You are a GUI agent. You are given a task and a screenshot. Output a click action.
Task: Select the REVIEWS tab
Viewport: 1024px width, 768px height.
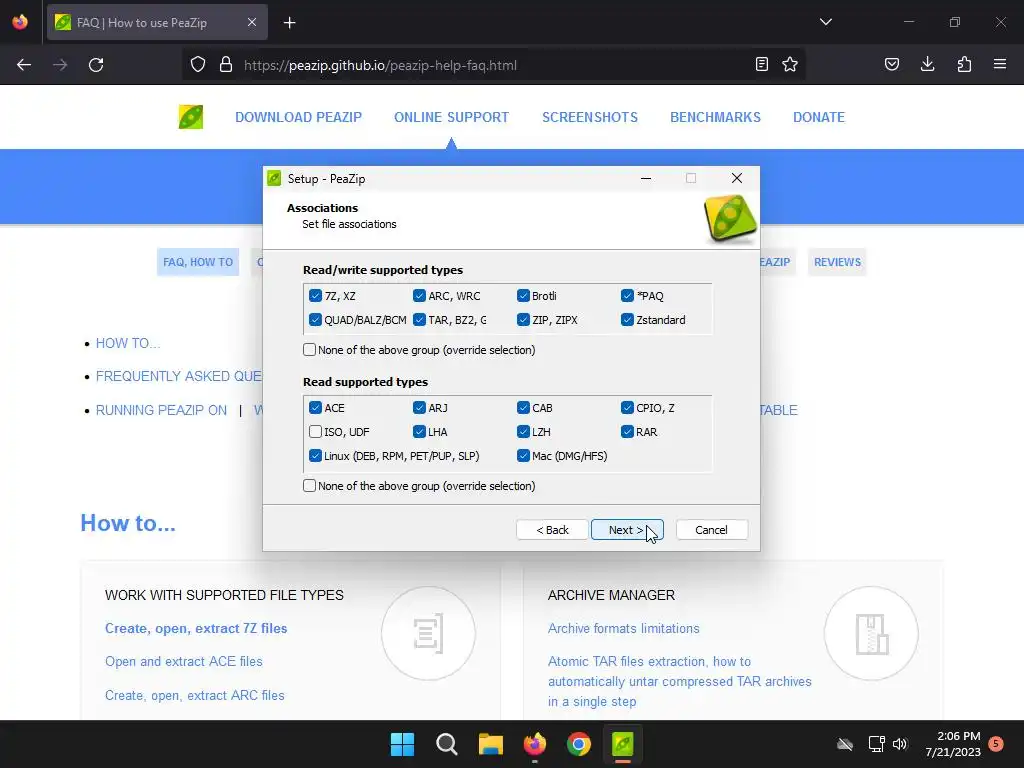[837, 262]
